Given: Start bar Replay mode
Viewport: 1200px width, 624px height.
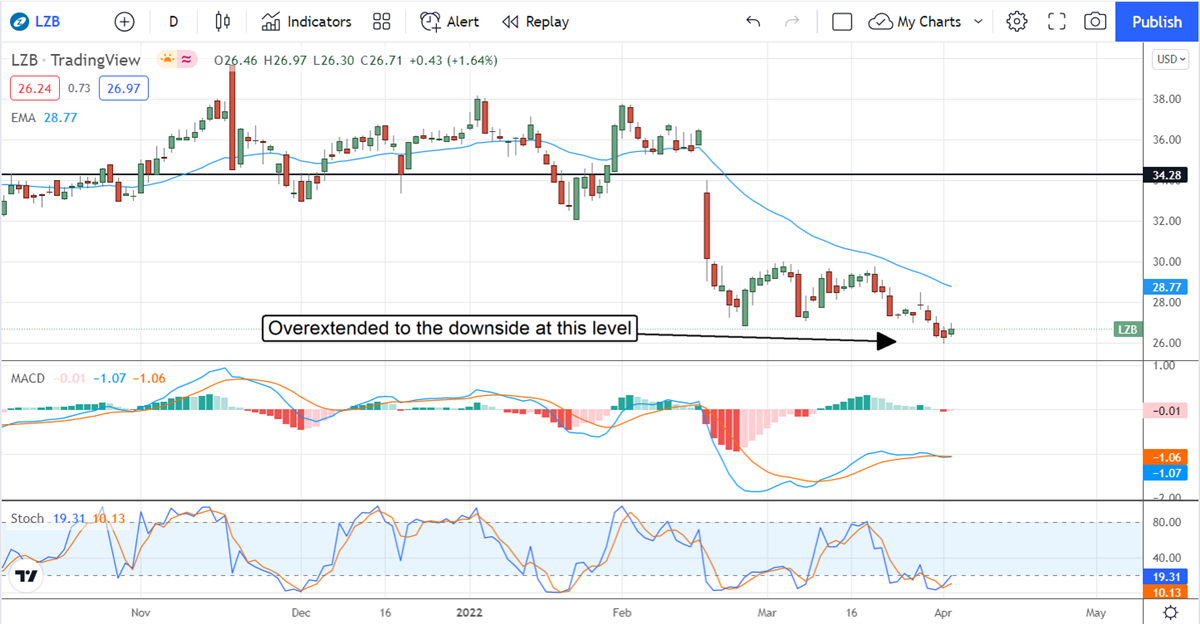Looking at the screenshot, I should click(x=535, y=21).
